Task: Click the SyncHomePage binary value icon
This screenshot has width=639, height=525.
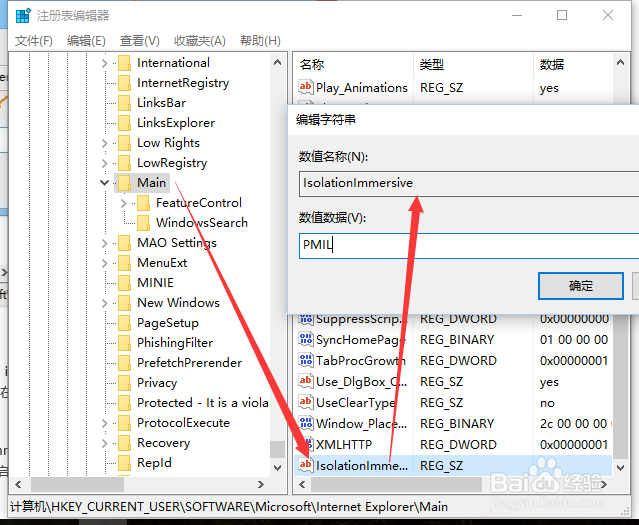Action: pyautogui.click(x=306, y=339)
